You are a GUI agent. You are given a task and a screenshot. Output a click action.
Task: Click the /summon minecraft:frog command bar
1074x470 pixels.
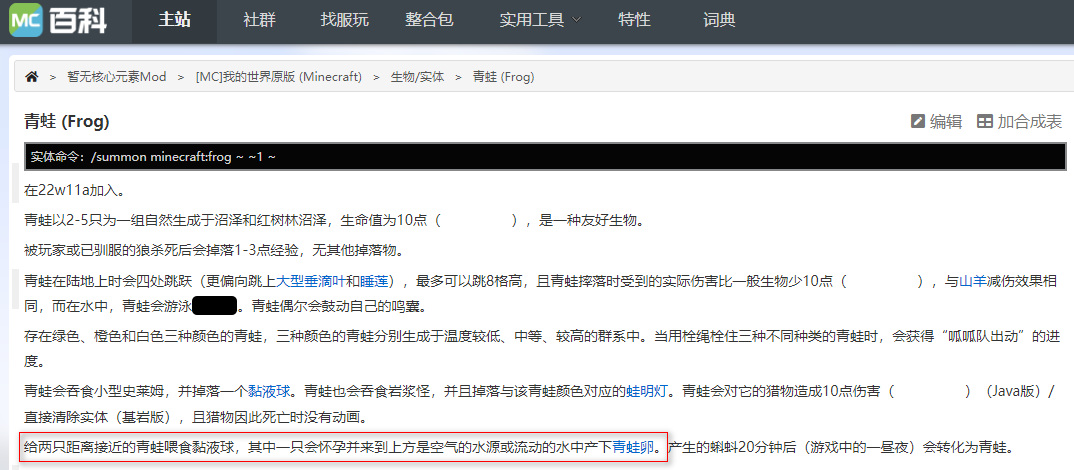(x=545, y=156)
